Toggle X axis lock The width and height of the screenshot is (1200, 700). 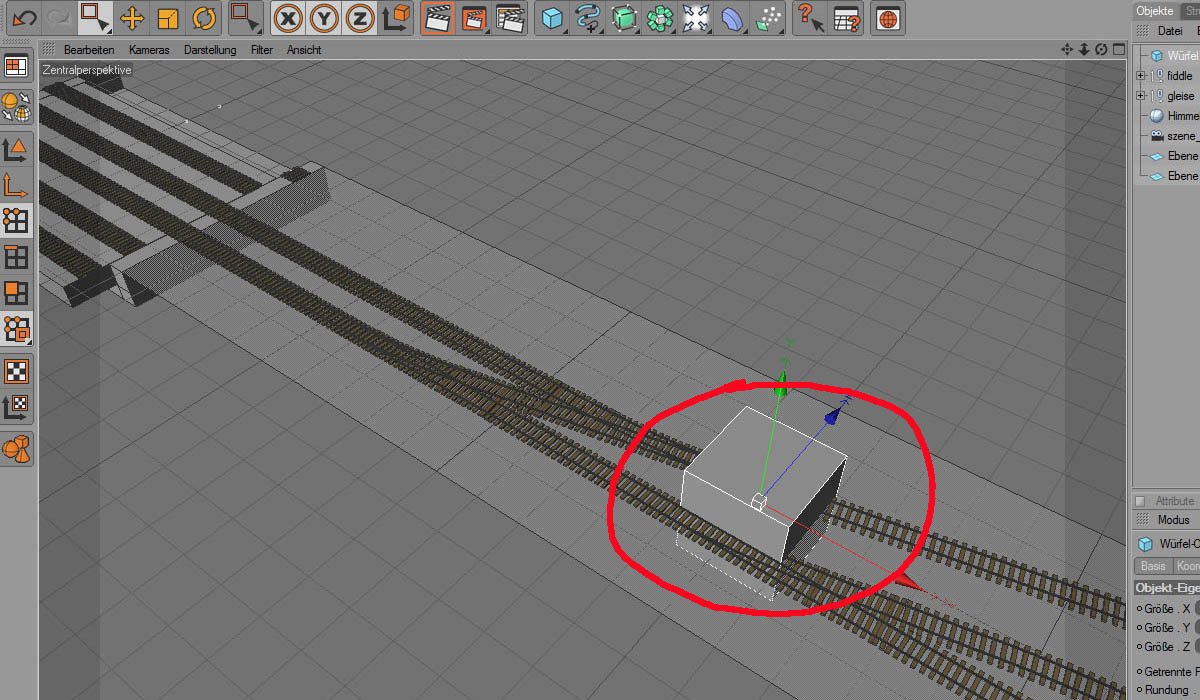coord(289,18)
